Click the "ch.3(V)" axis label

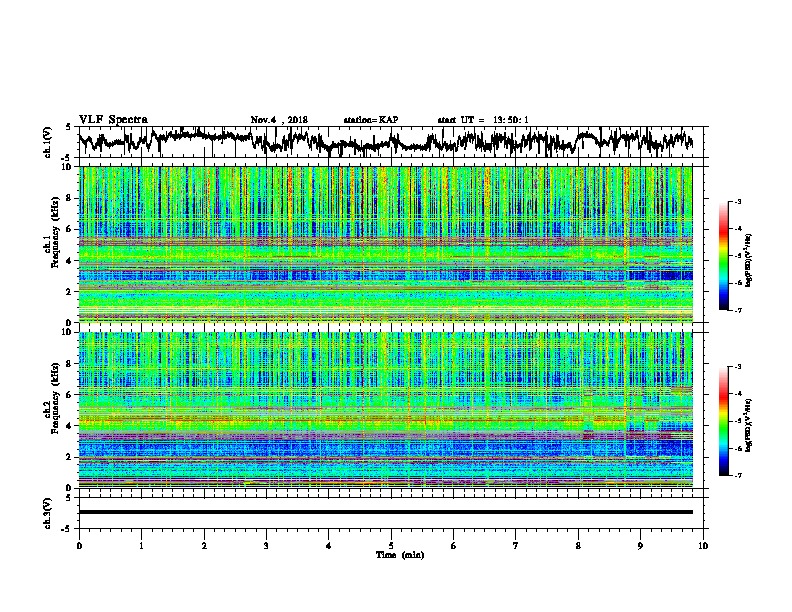pyautogui.click(x=48, y=513)
